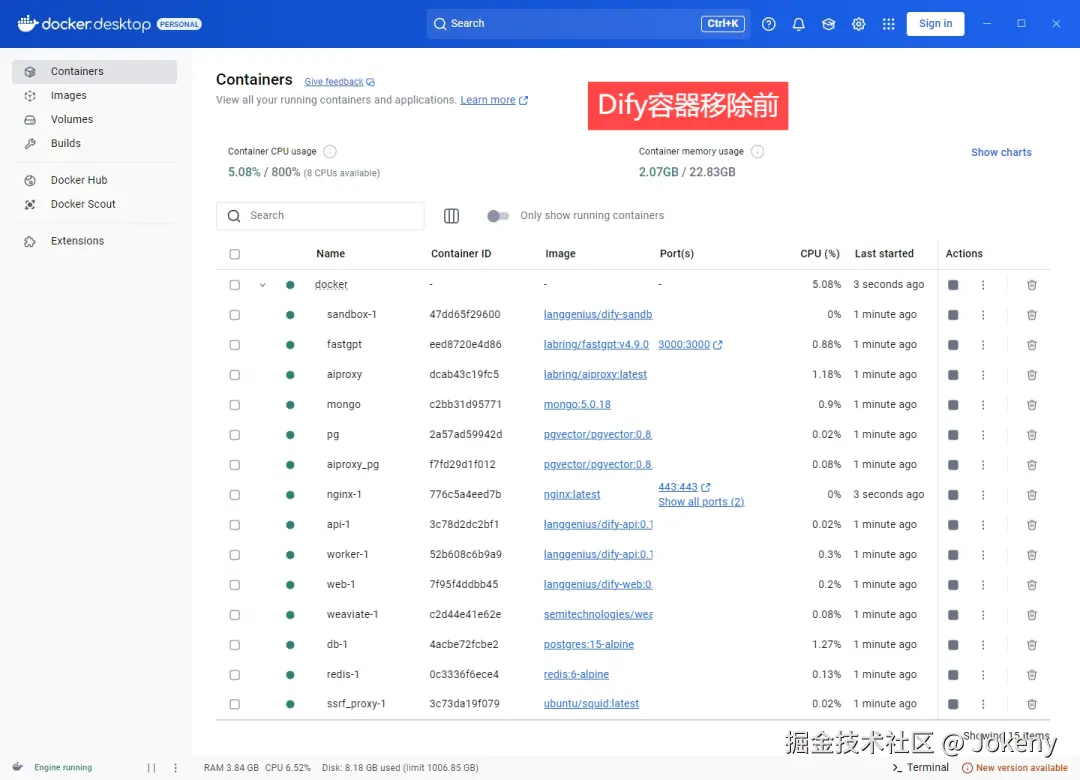1080x780 pixels.
Task: Show Container CPU usage info icon
Action: pos(330,152)
